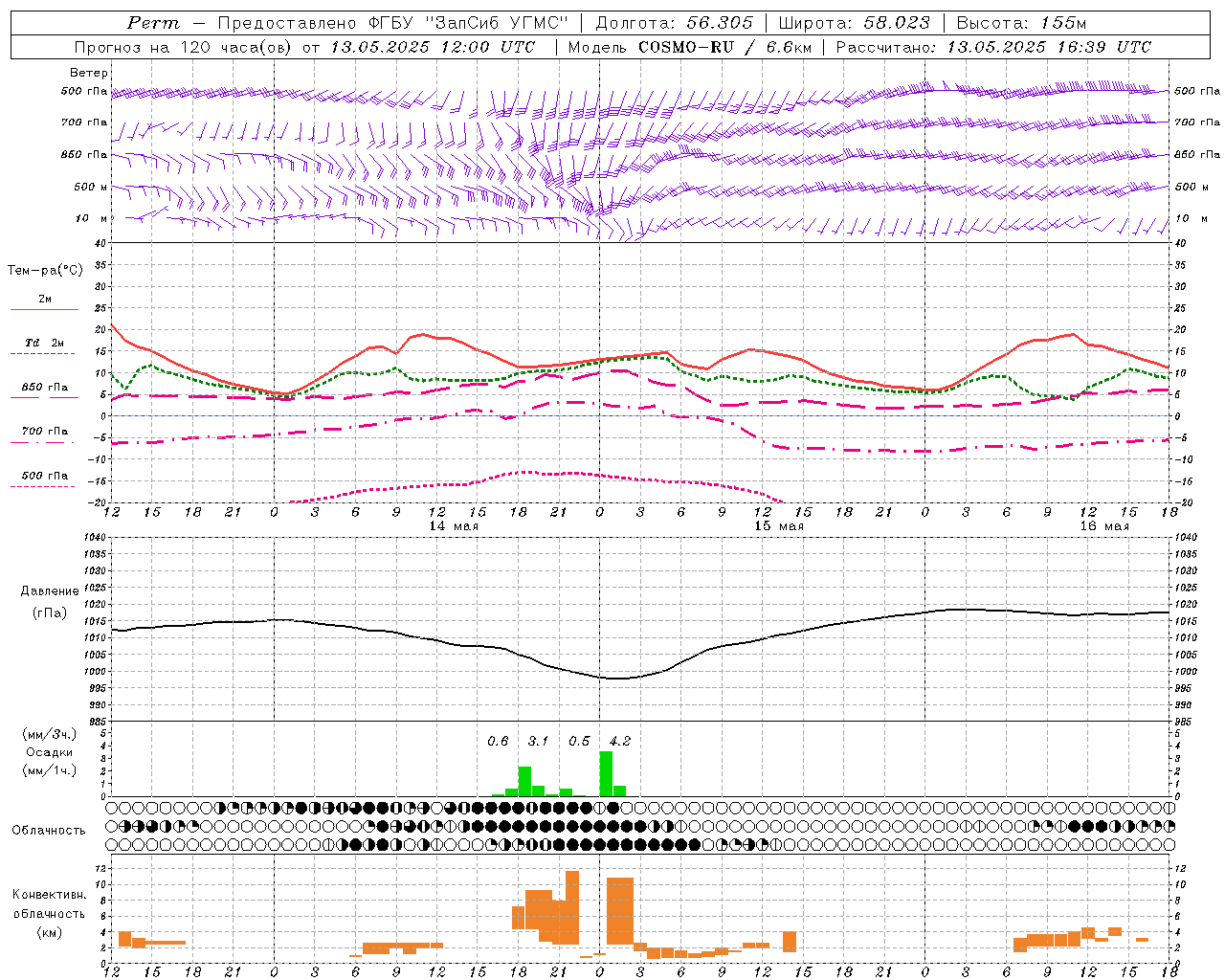This screenshot has width=1225, height=980.
Task: Click the tallest orange convective cloud bar
Action: (x=572, y=907)
